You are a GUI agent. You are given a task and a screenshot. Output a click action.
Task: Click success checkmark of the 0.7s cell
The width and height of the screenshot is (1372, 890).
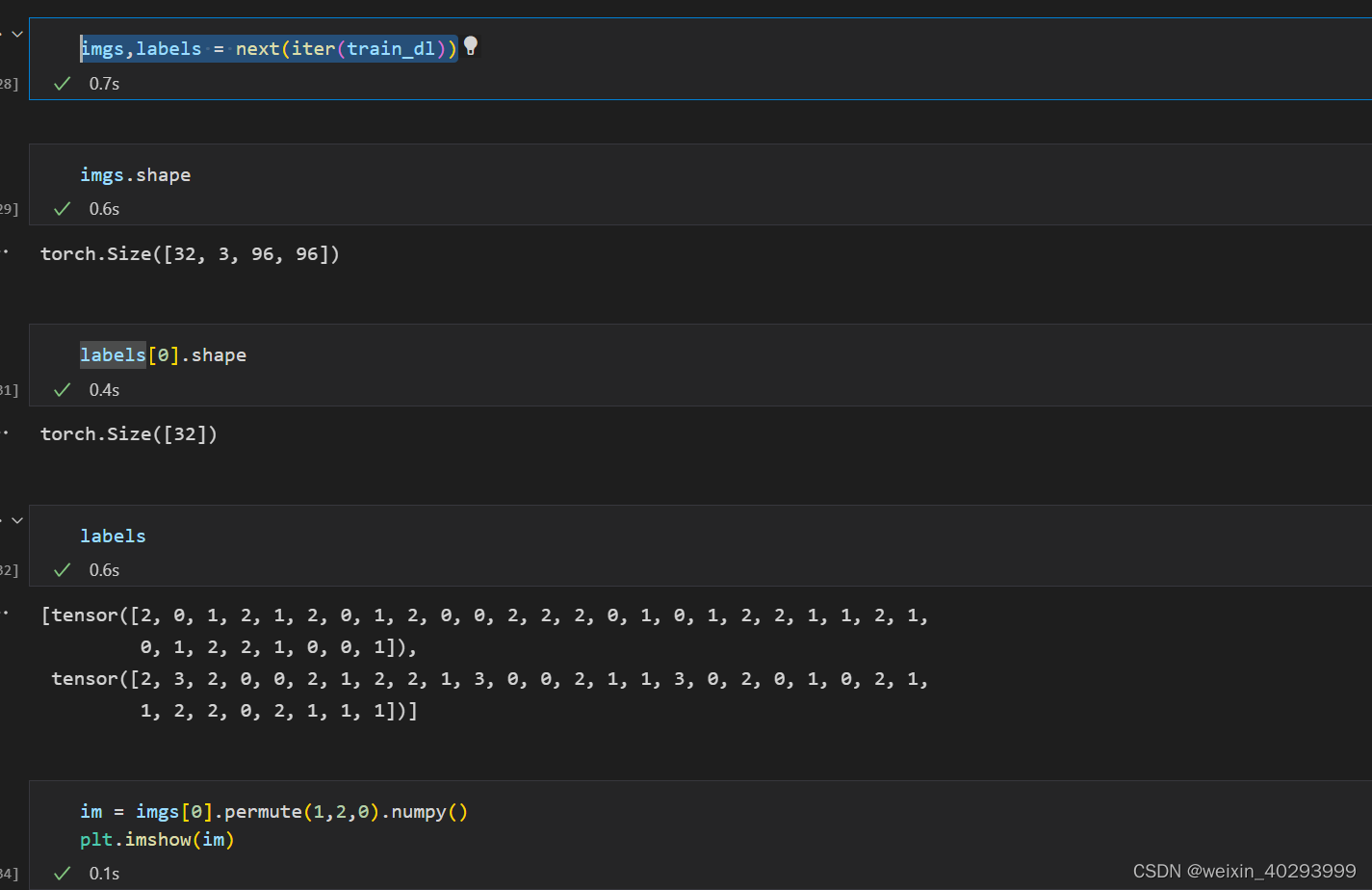coord(63,84)
